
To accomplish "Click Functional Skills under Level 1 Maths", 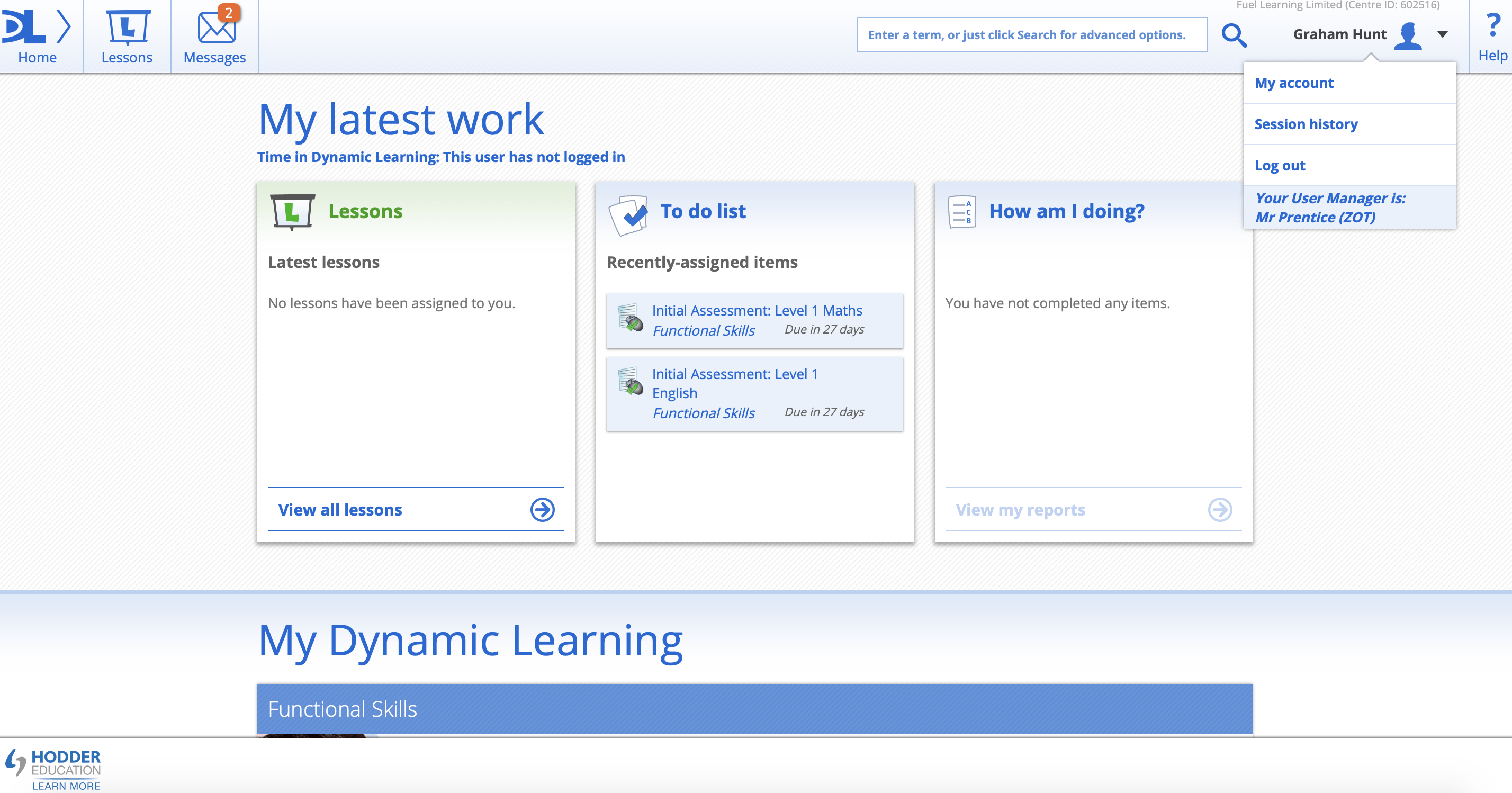I will click(x=703, y=330).
